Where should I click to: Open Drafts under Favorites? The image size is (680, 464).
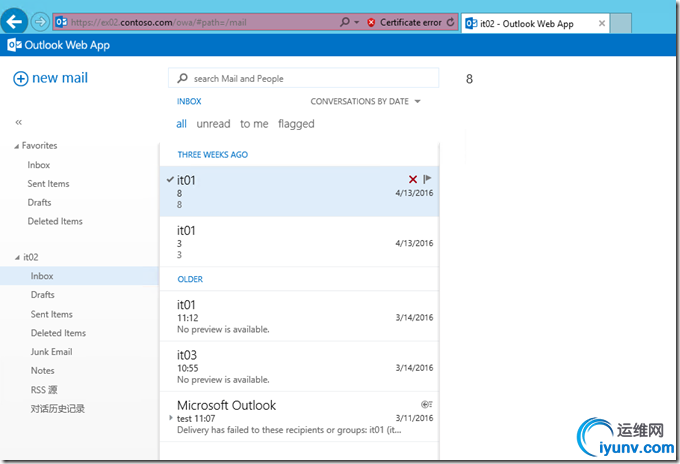pos(39,203)
